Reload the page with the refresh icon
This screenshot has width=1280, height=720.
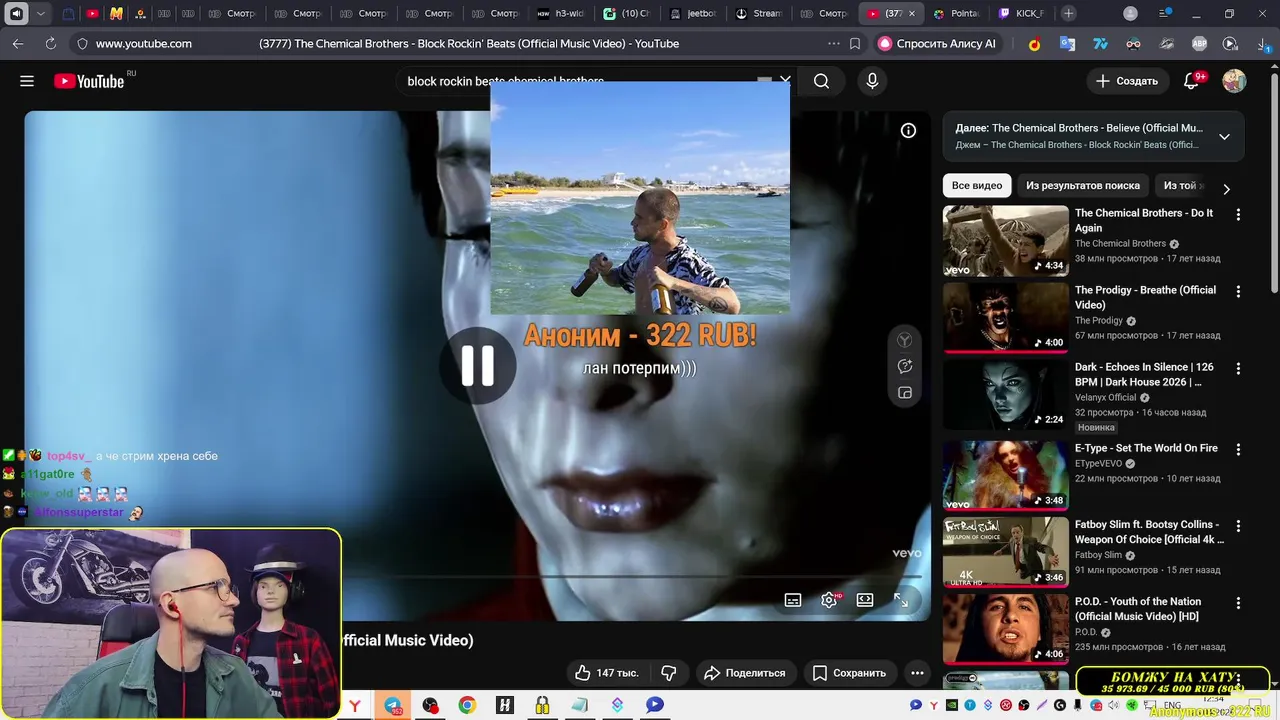pos(51,44)
